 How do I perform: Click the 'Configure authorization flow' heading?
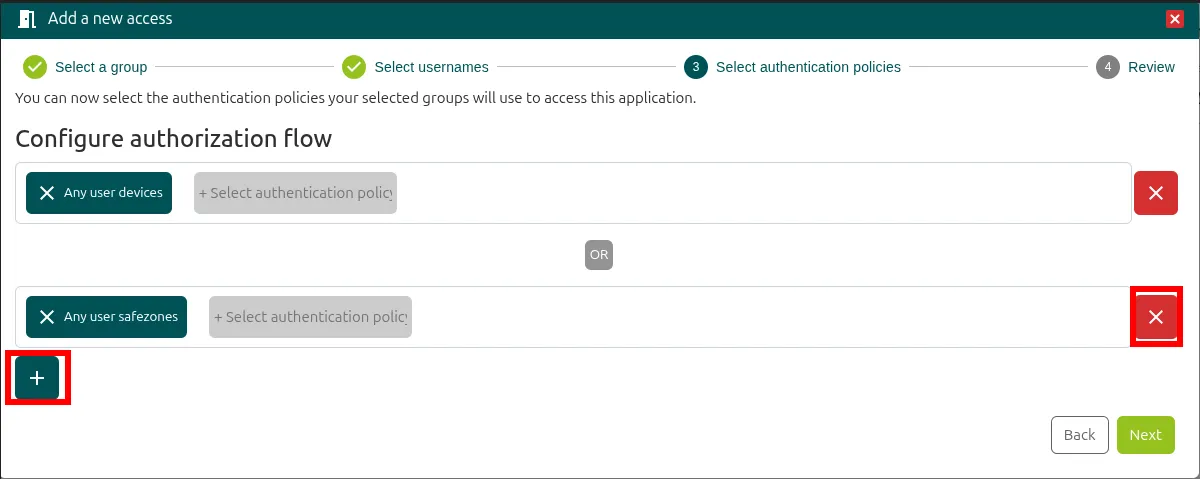(x=174, y=138)
